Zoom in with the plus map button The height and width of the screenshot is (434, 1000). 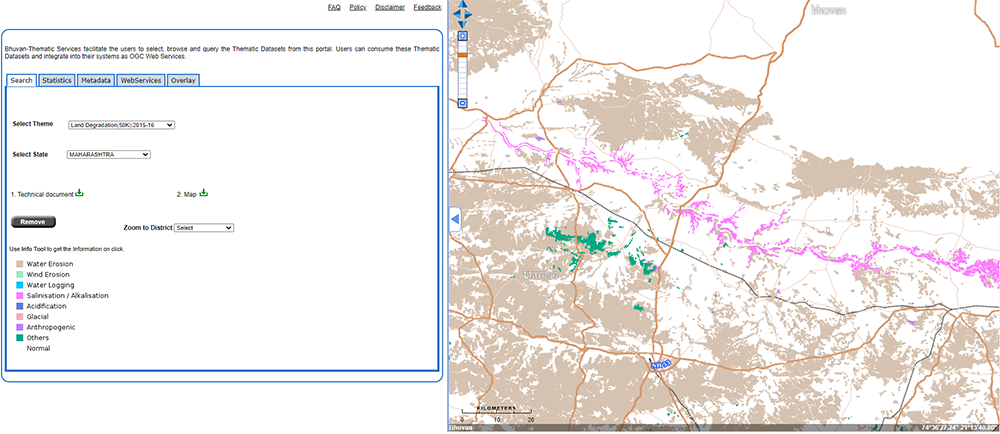point(463,37)
